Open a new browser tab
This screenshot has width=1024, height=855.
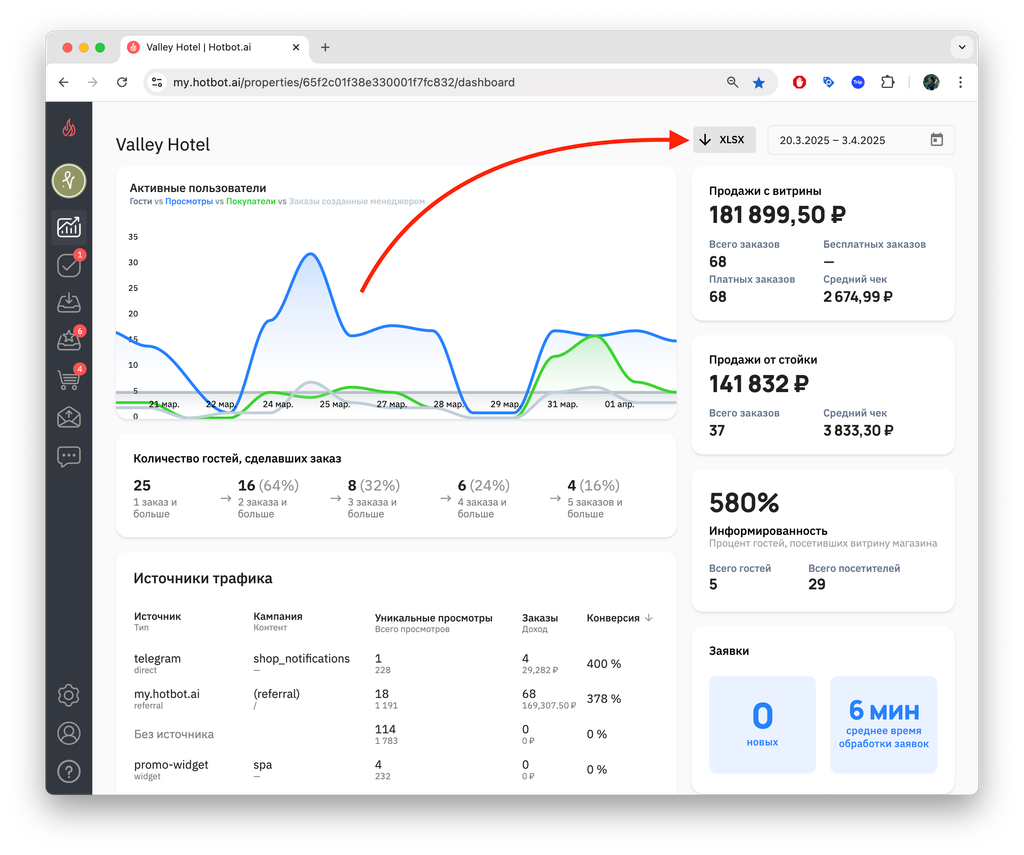click(325, 47)
